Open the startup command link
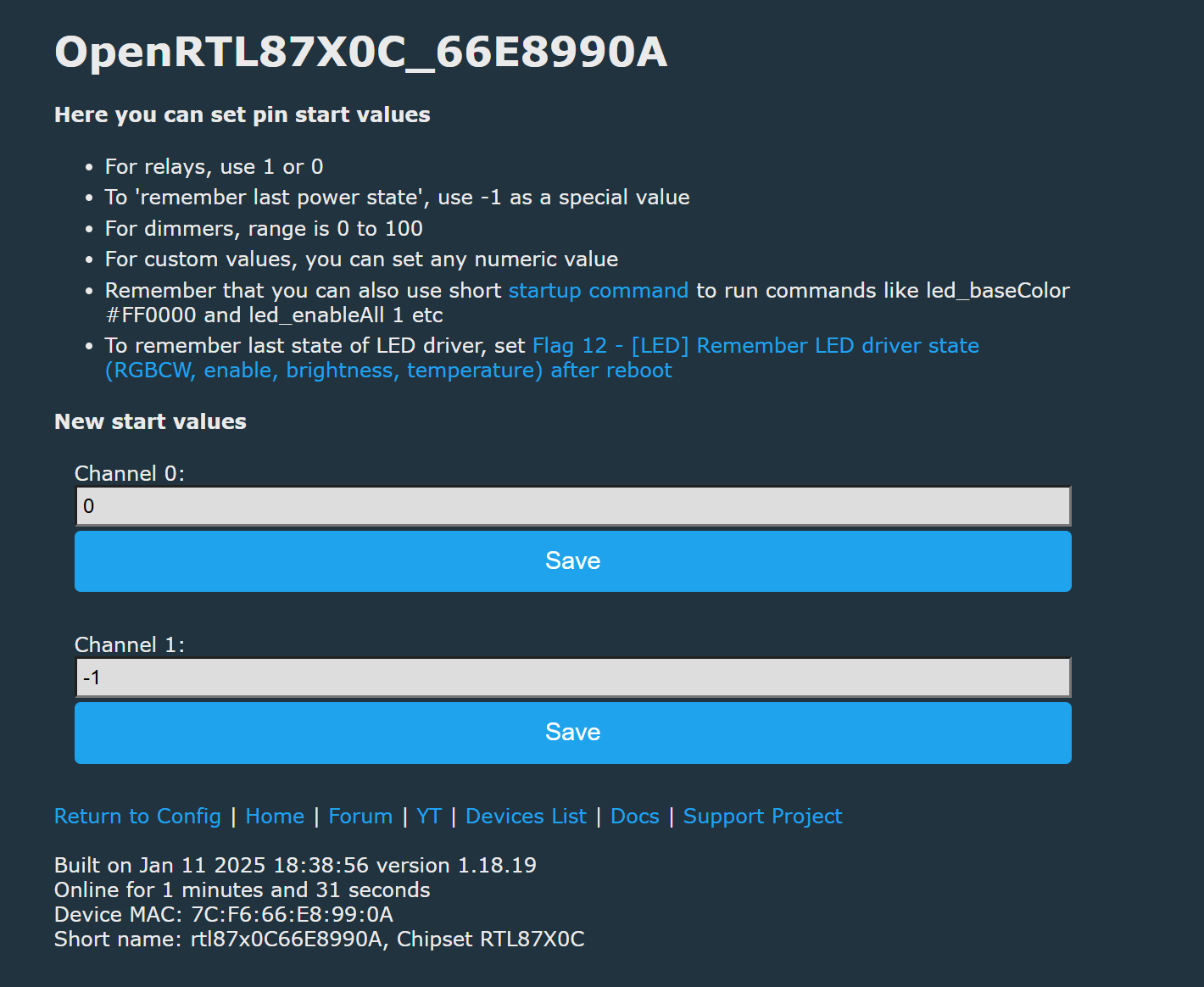This screenshot has height=987, width=1204. tap(599, 291)
